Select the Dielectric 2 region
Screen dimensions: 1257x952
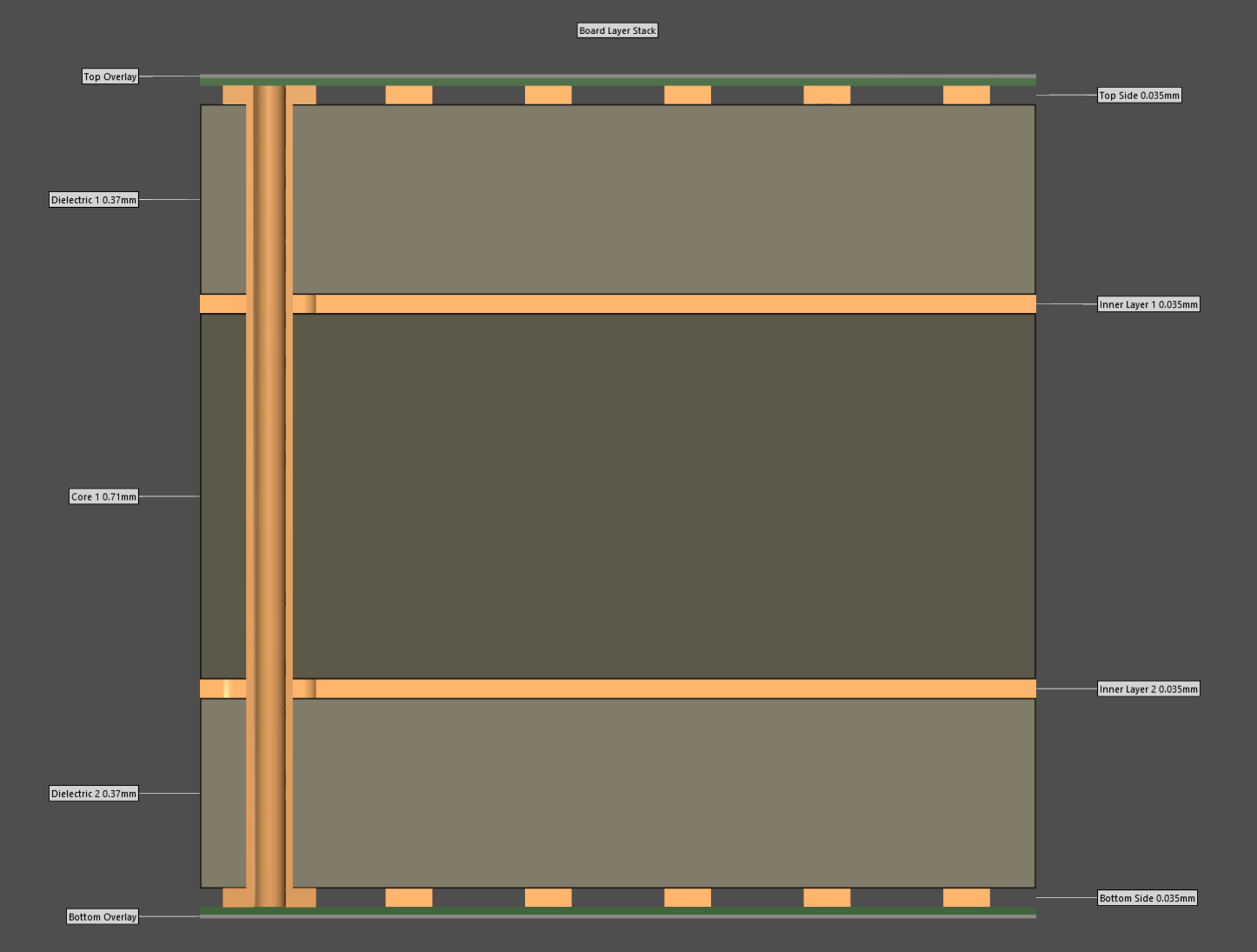pos(661,793)
